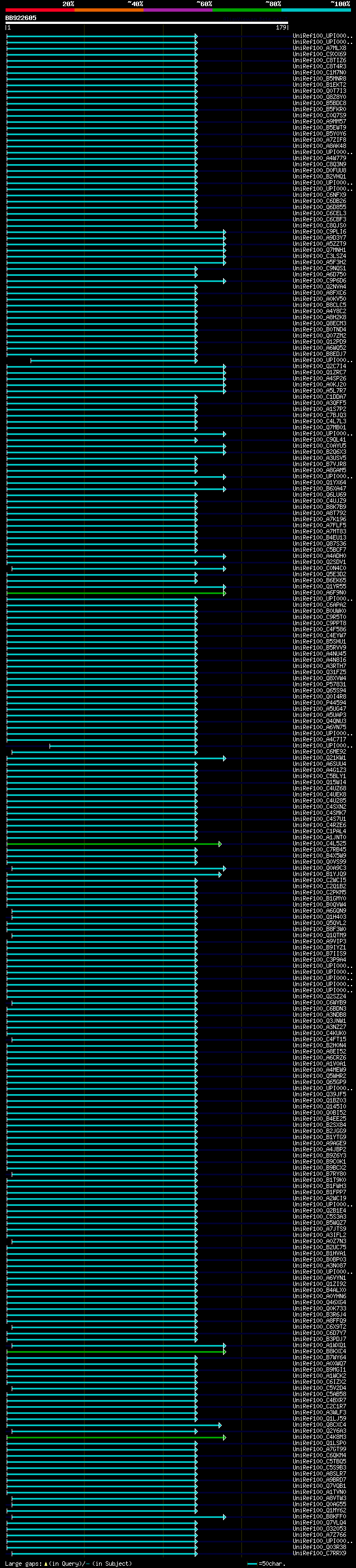Click the green ~80% identity legend segment

coord(247,10)
